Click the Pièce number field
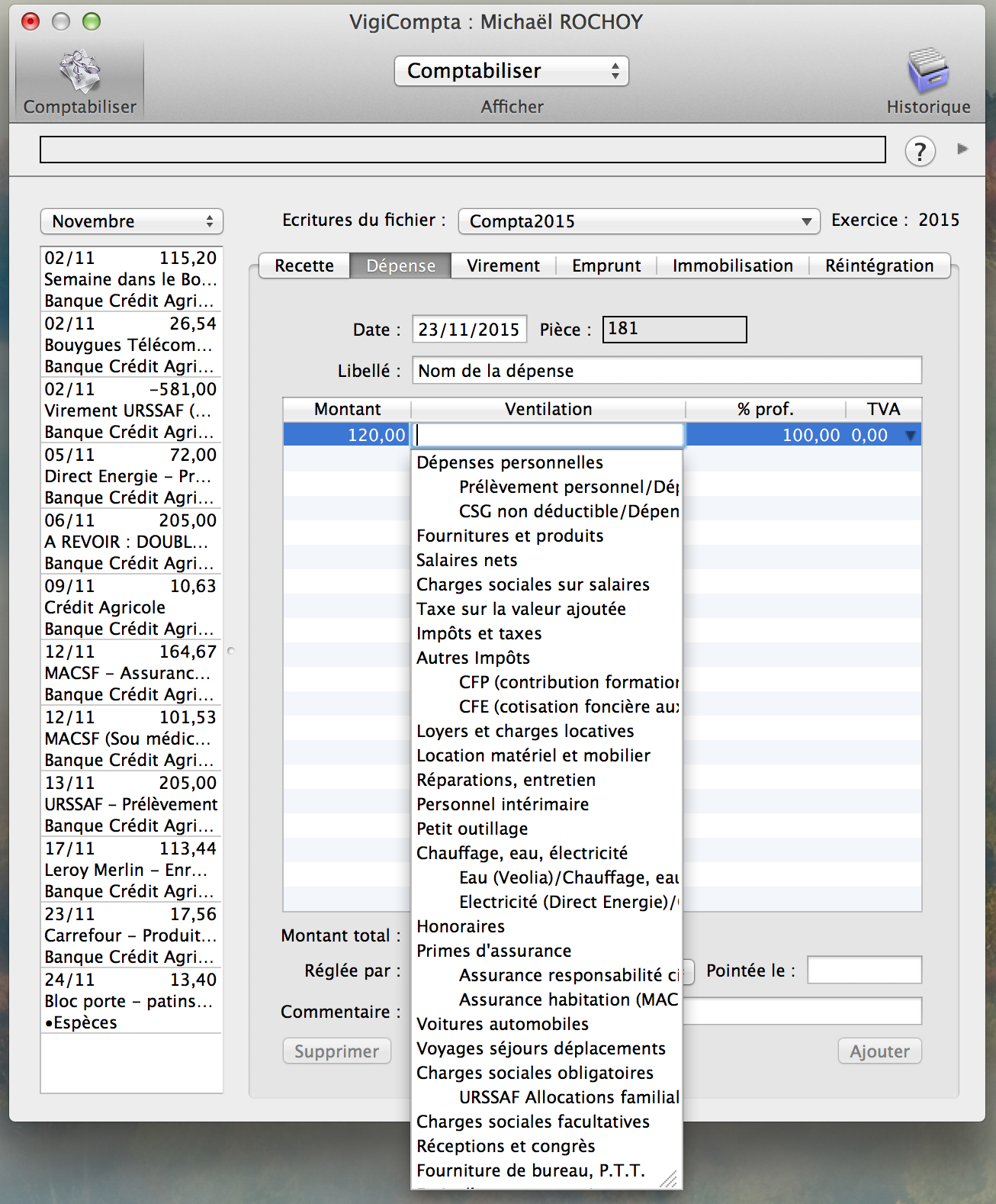Image resolution: width=996 pixels, height=1204 pixels. coord(674,329)
